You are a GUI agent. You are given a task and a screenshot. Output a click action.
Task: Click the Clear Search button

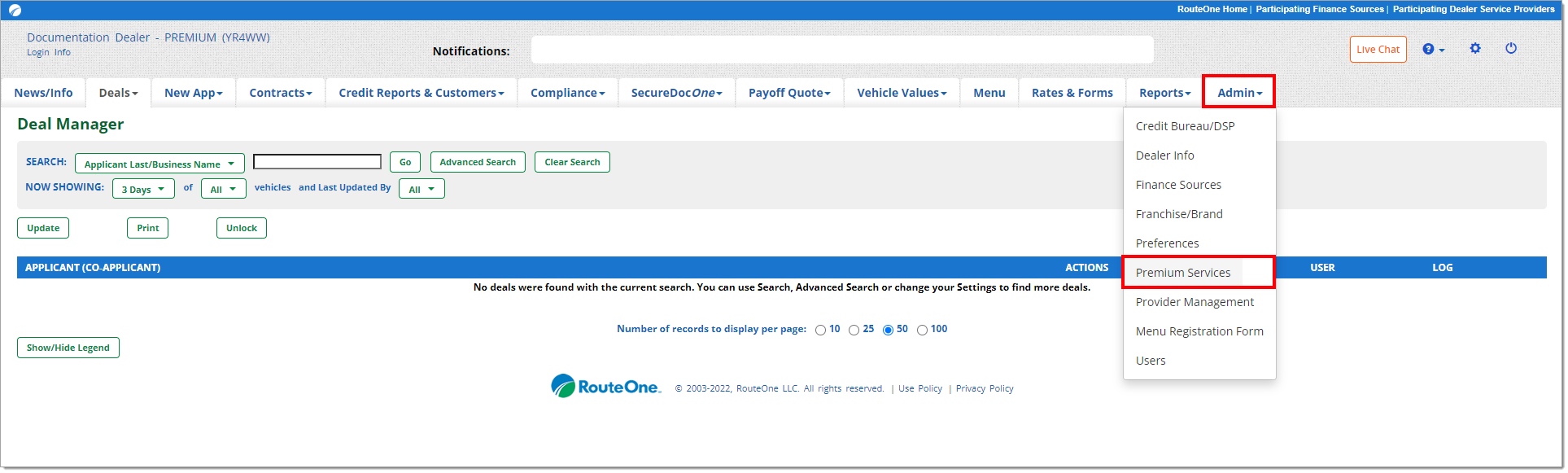(x=572, y=162)
